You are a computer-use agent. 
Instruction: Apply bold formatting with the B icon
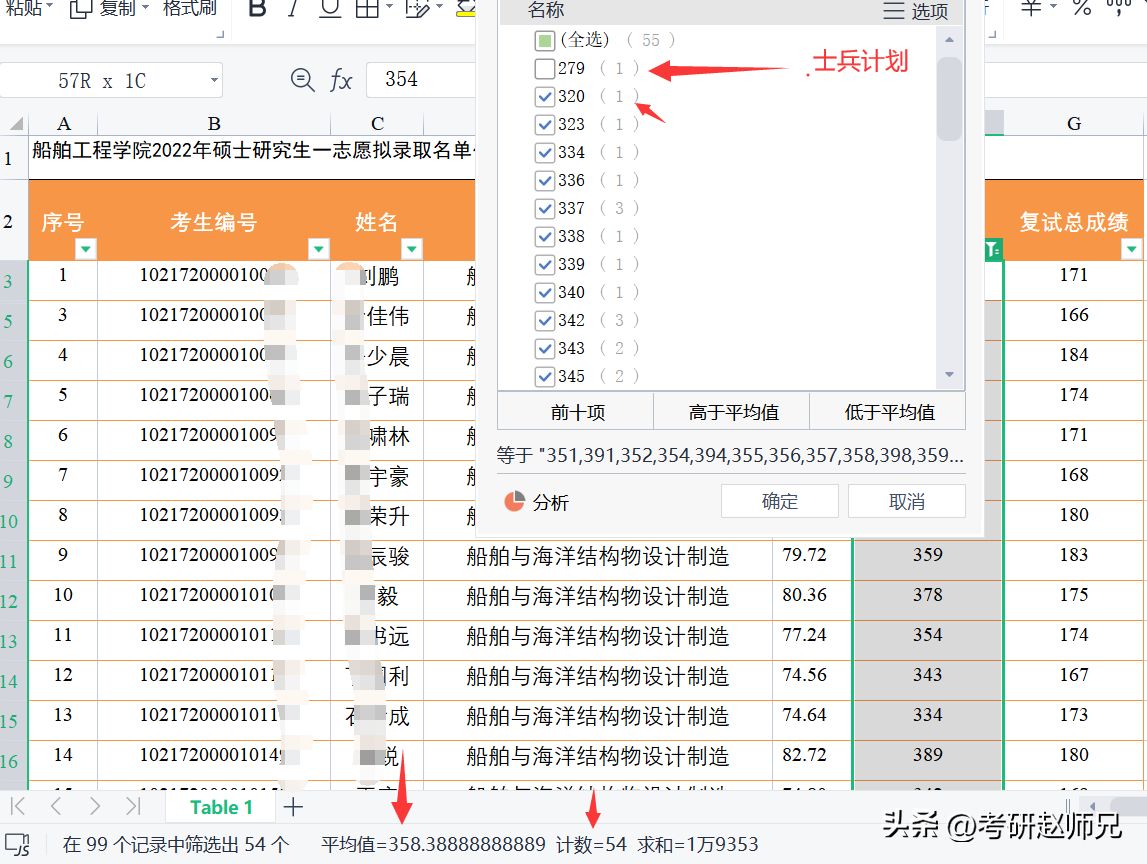(257, 8)
